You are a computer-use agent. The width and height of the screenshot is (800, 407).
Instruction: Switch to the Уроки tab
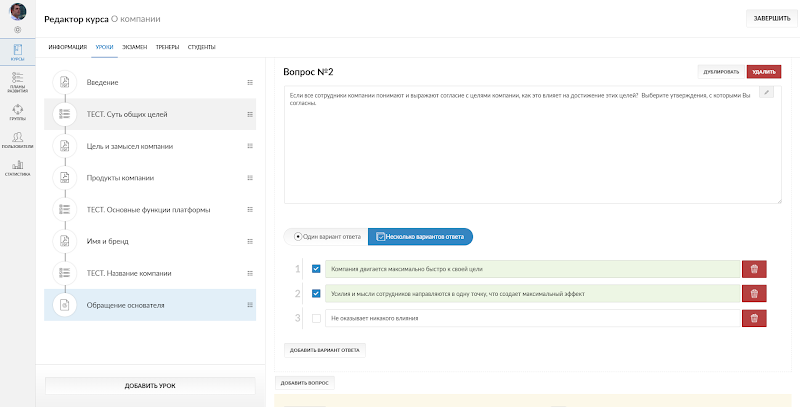[105, 47]
